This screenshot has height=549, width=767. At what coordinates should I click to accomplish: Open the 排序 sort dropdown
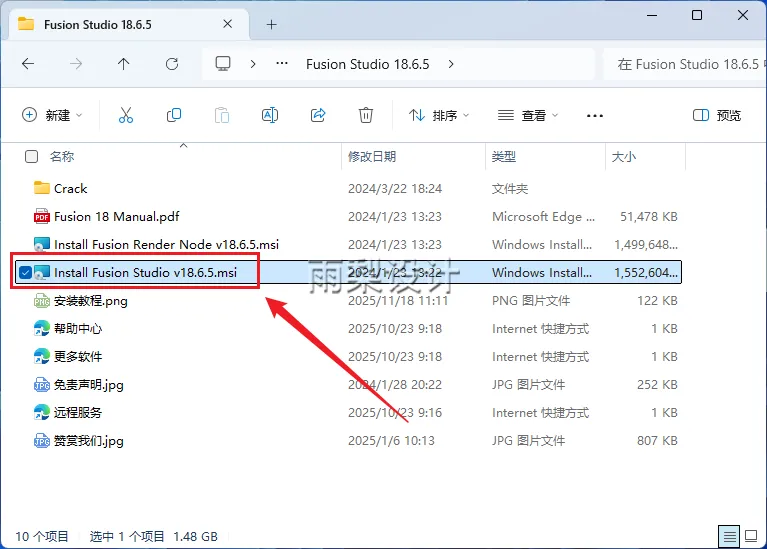pos(439,115)
